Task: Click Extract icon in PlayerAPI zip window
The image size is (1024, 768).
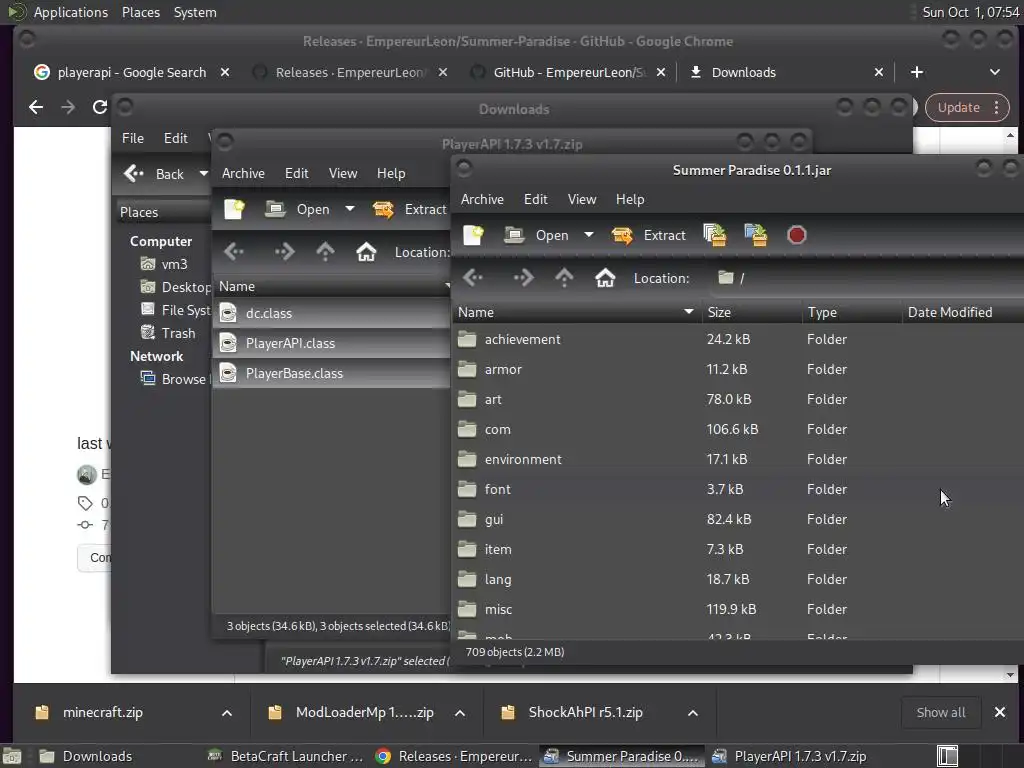Action: (383, 209)
